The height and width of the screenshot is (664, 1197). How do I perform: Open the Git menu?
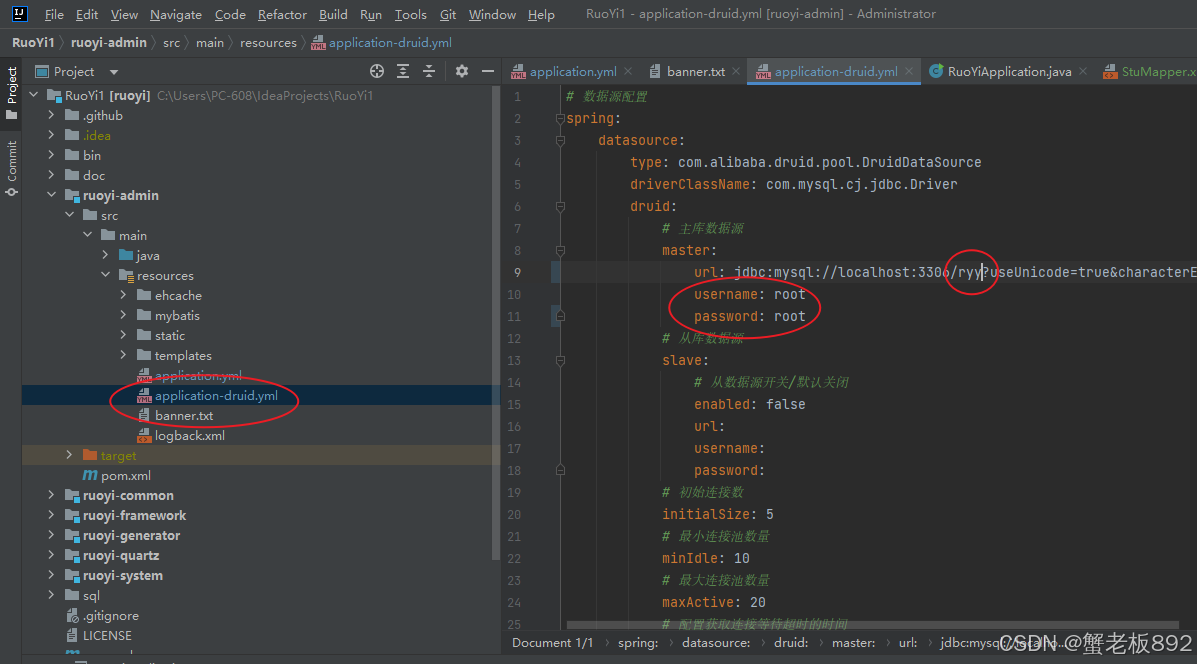[448, 15]
